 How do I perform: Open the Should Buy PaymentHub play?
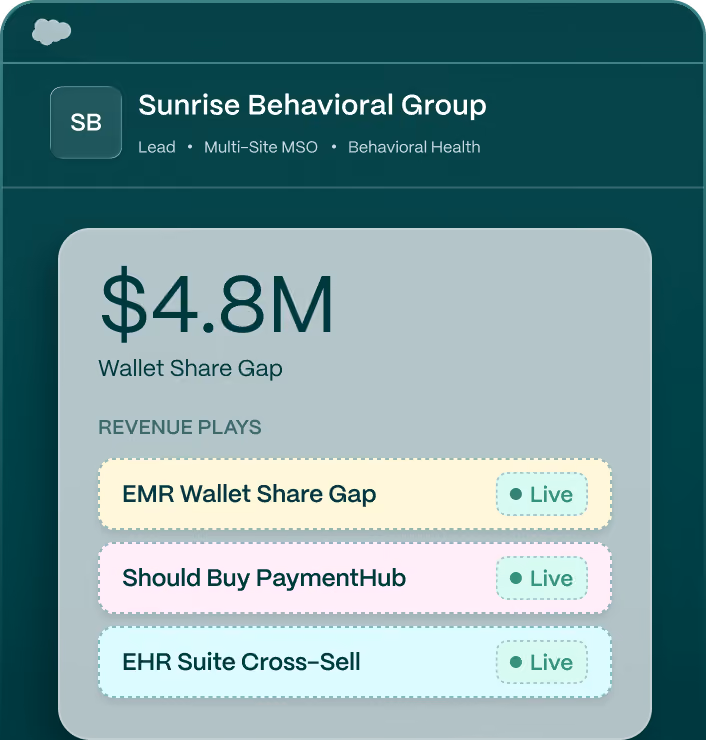[x=355, y=578]
